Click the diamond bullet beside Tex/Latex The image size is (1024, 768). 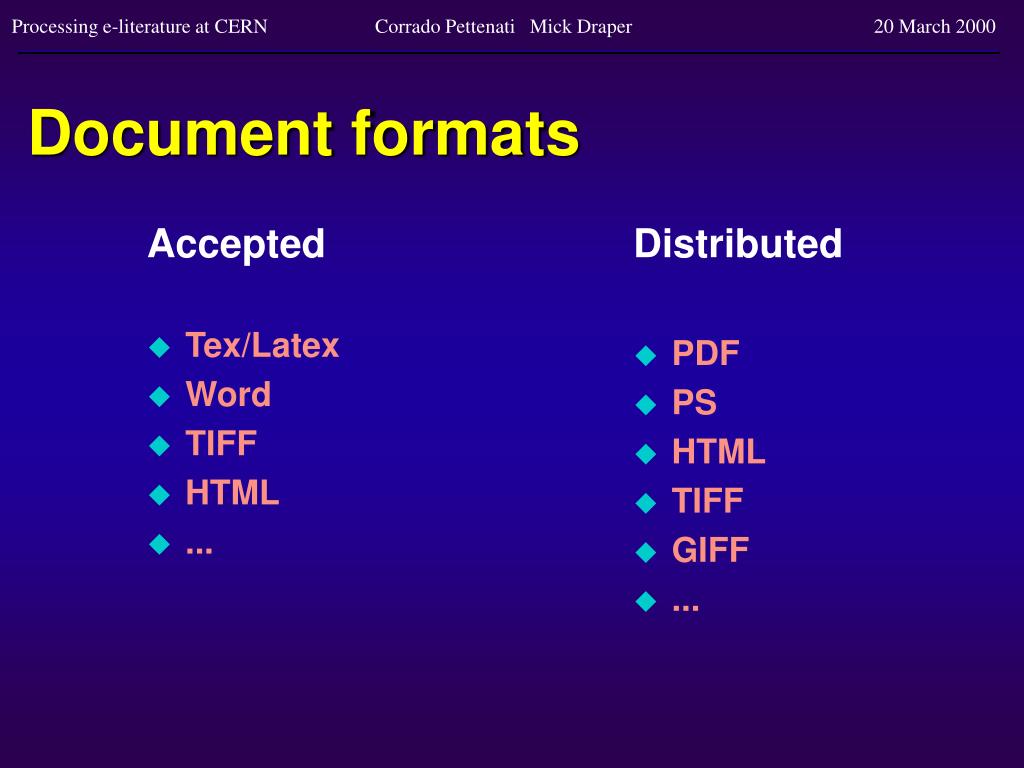point(159,347)
